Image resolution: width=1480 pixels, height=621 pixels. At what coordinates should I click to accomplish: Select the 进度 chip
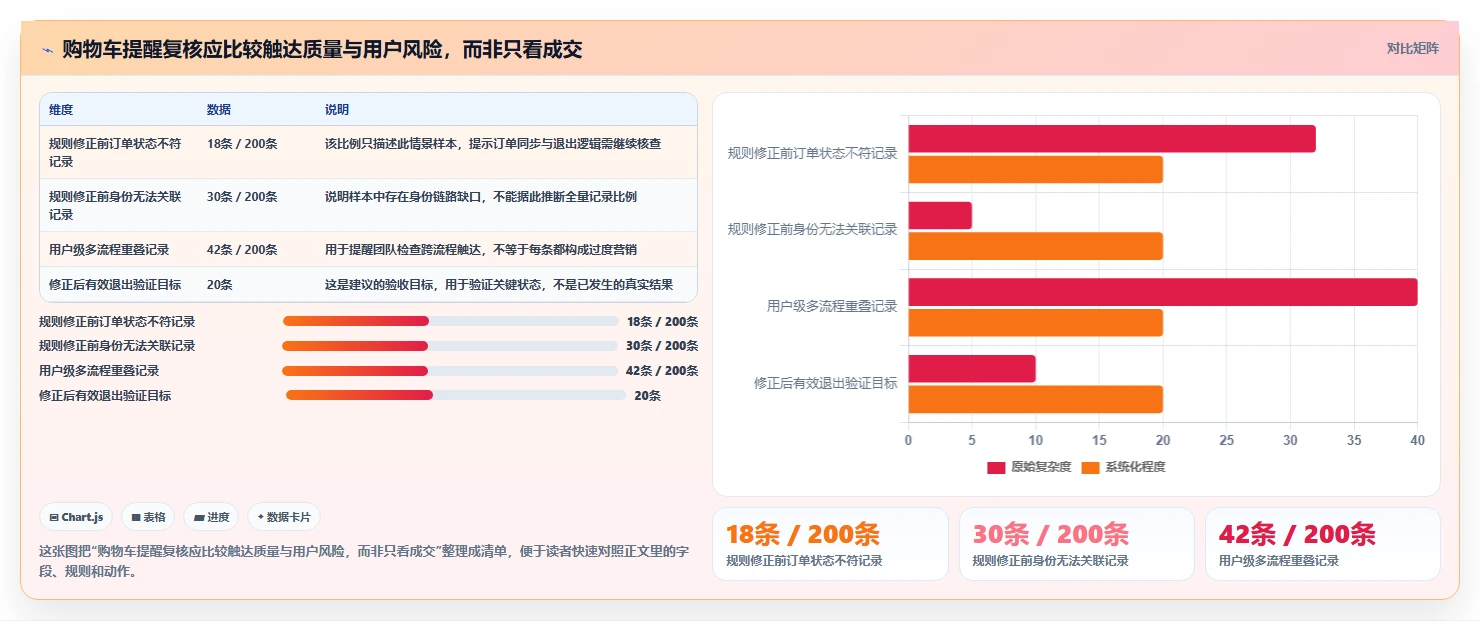[x=211, y=517]
